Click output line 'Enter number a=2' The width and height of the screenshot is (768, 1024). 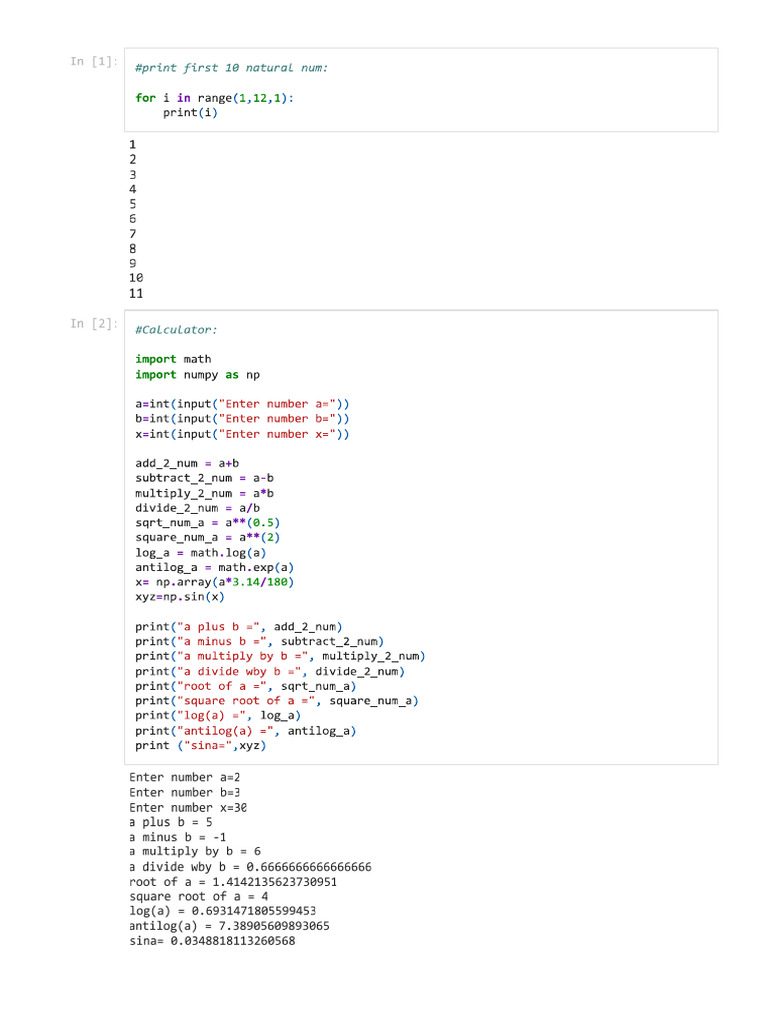click(x=185, y=777)
